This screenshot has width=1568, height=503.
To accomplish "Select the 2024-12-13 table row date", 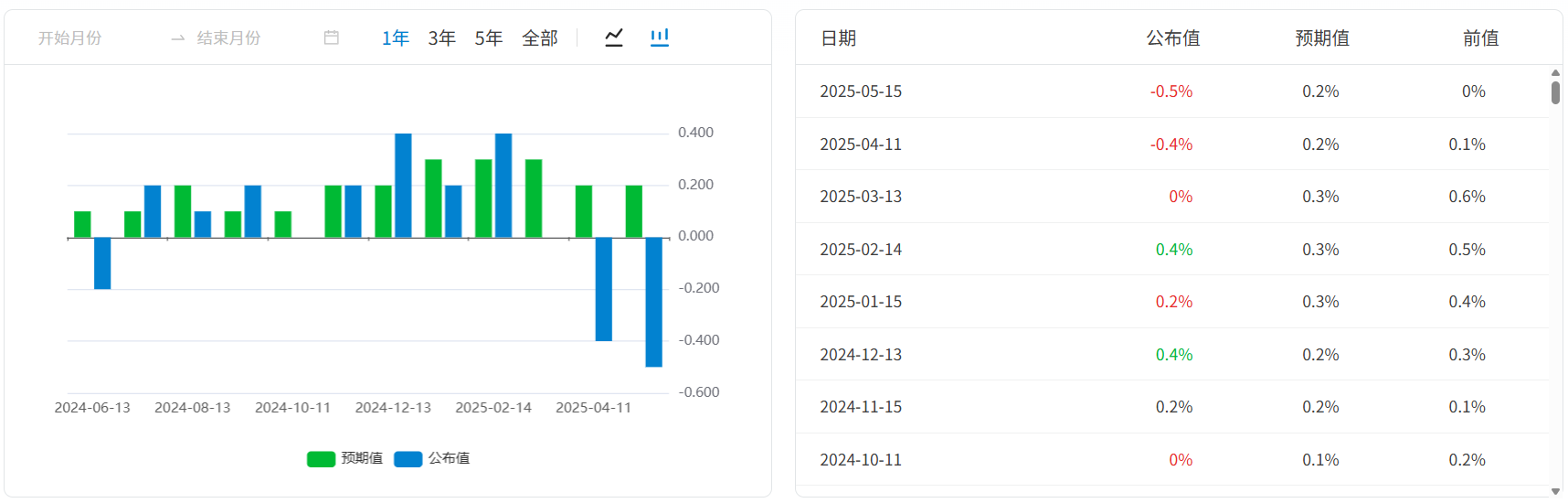I will point(861,355).
